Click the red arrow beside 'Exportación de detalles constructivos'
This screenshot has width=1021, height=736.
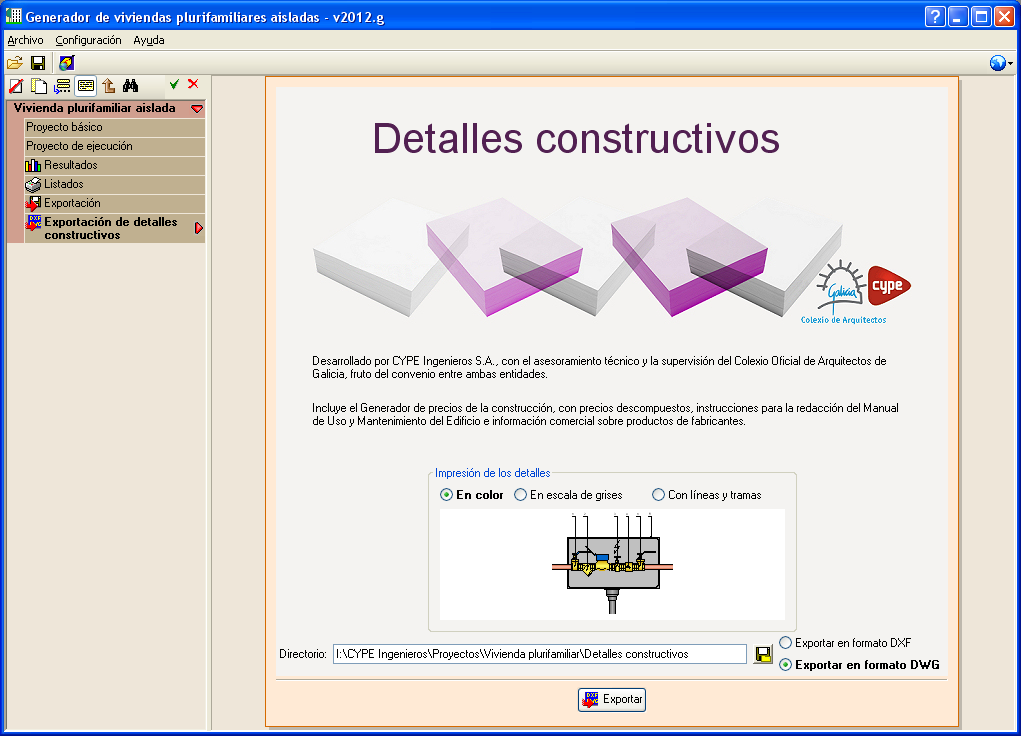(199, 228)
